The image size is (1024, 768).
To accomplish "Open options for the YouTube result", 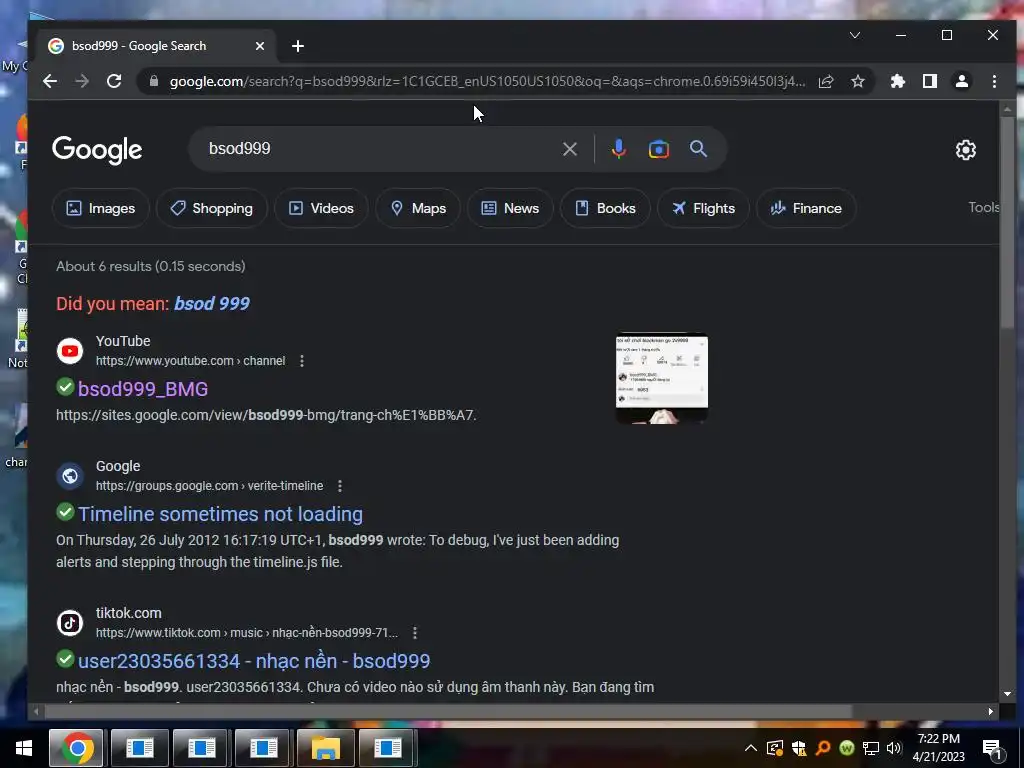I will click(302, 360).
